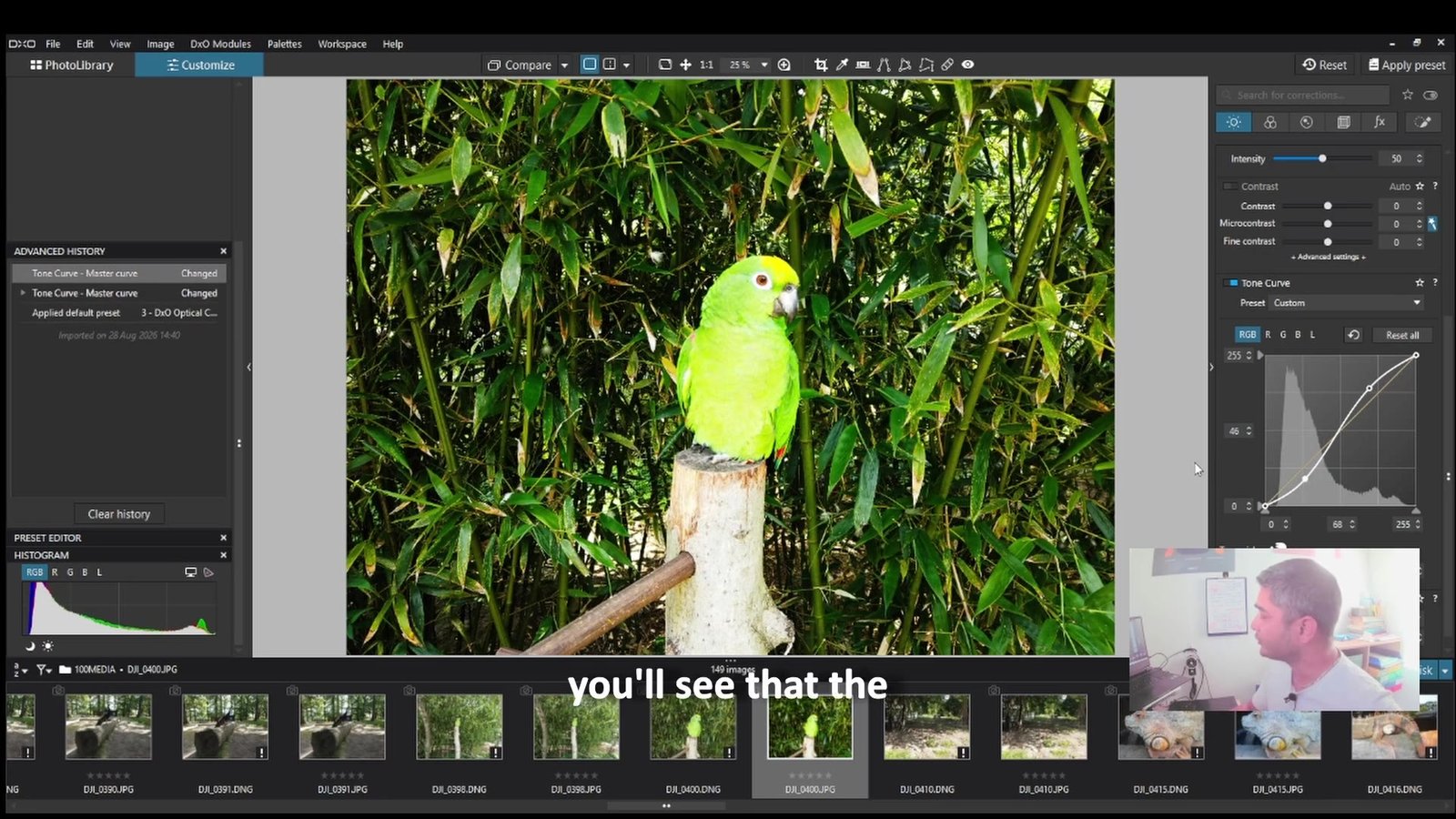Adjust the Intensity slider handle
The height and width of the screenshot is (819, 1456).
(1322, 158)
